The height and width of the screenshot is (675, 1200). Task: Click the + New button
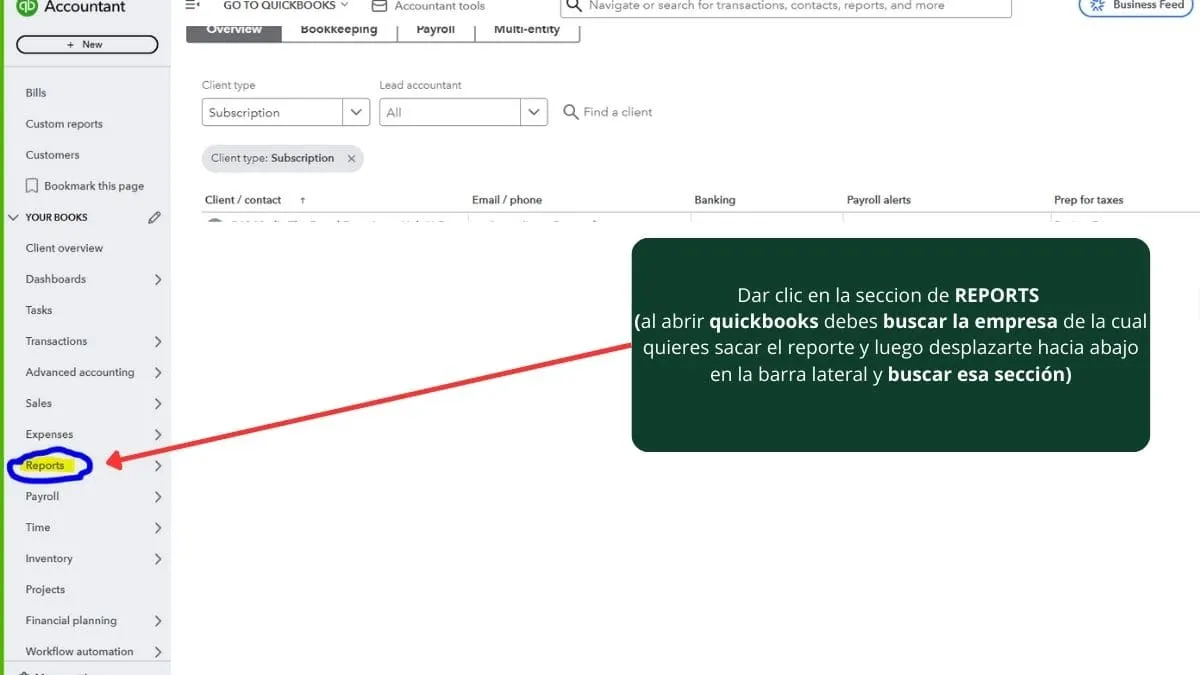87,45
